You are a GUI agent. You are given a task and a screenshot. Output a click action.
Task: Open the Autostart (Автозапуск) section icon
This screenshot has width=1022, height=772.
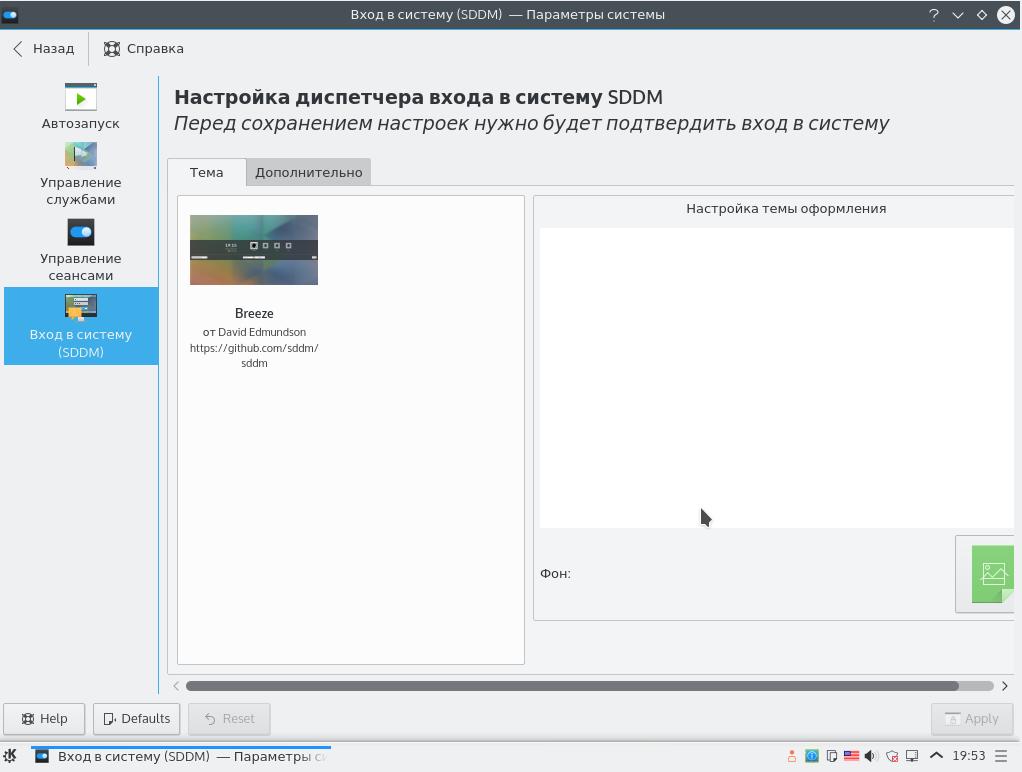pos(81,97)
